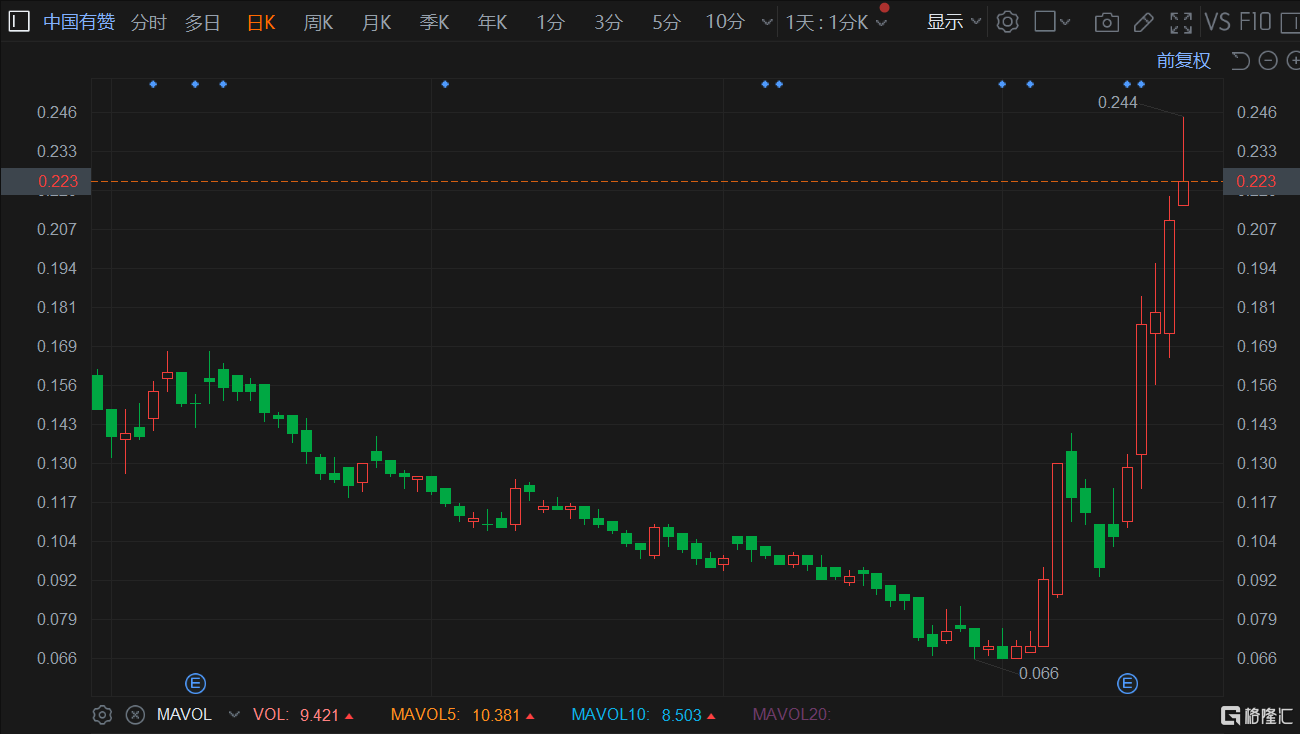The width and height of the screenshot is (1300, 734).
Task: Remove the MAVOL indicator with X icon
Action: point(135,715)
